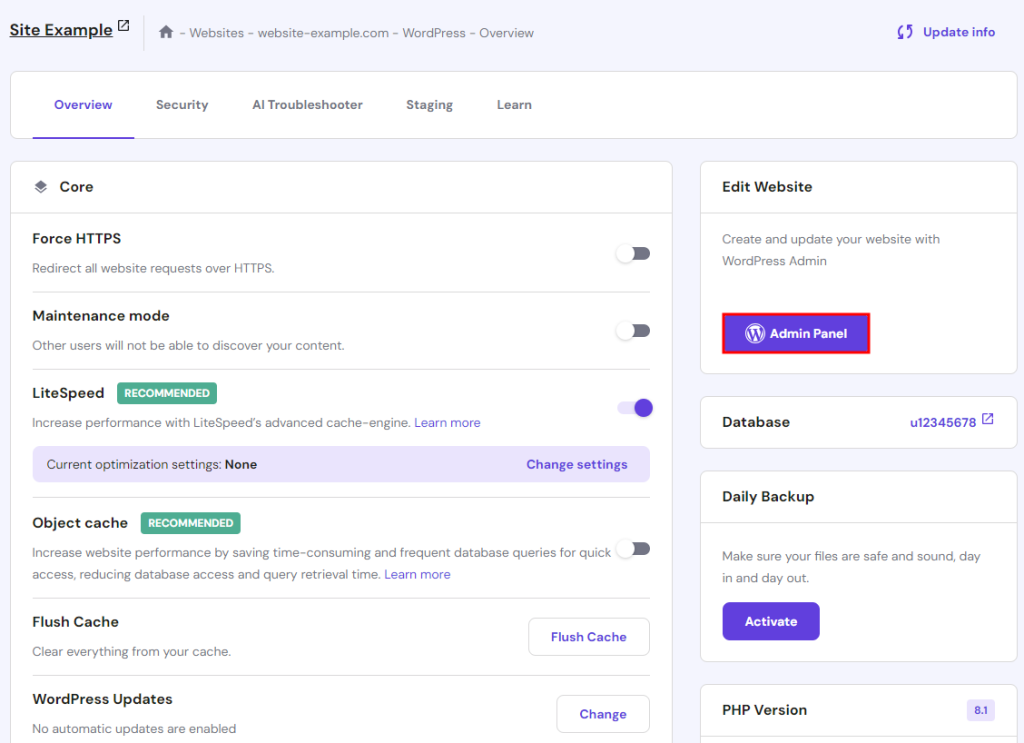Select the Staging tab
Viewport: 1024px width, 743px height.
pos(429,104)
